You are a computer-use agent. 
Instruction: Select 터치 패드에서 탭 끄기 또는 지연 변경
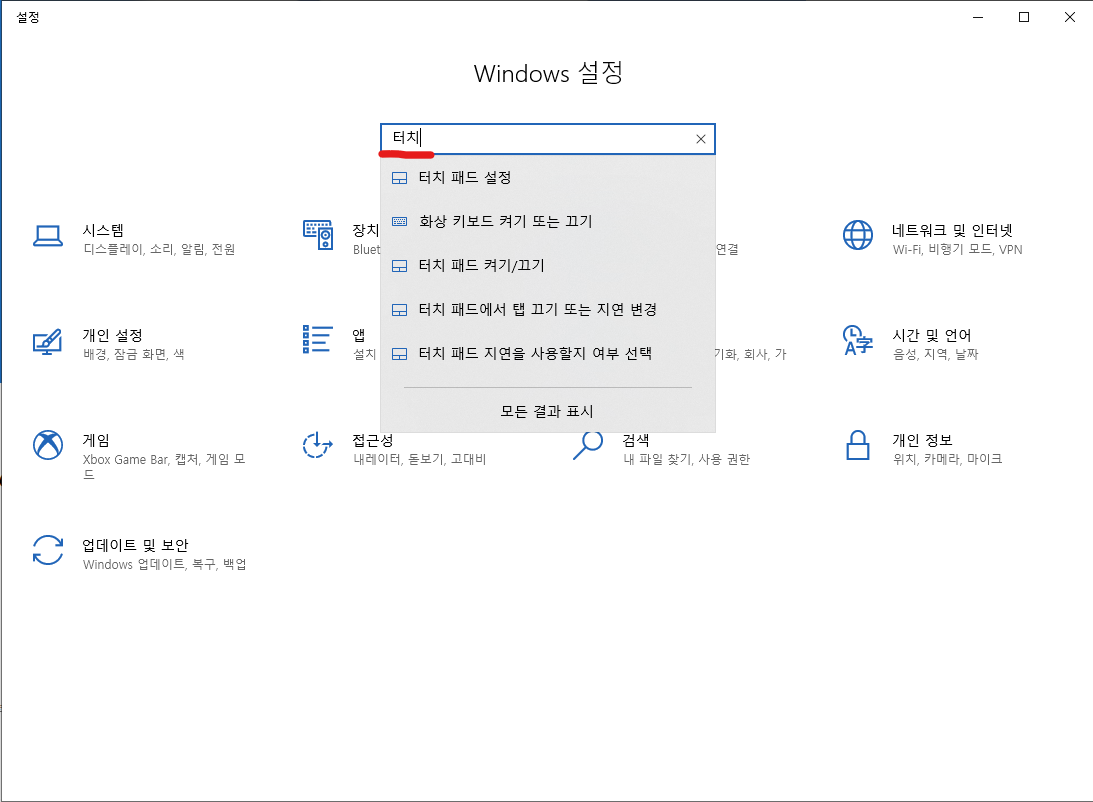(x=548, y=309)
